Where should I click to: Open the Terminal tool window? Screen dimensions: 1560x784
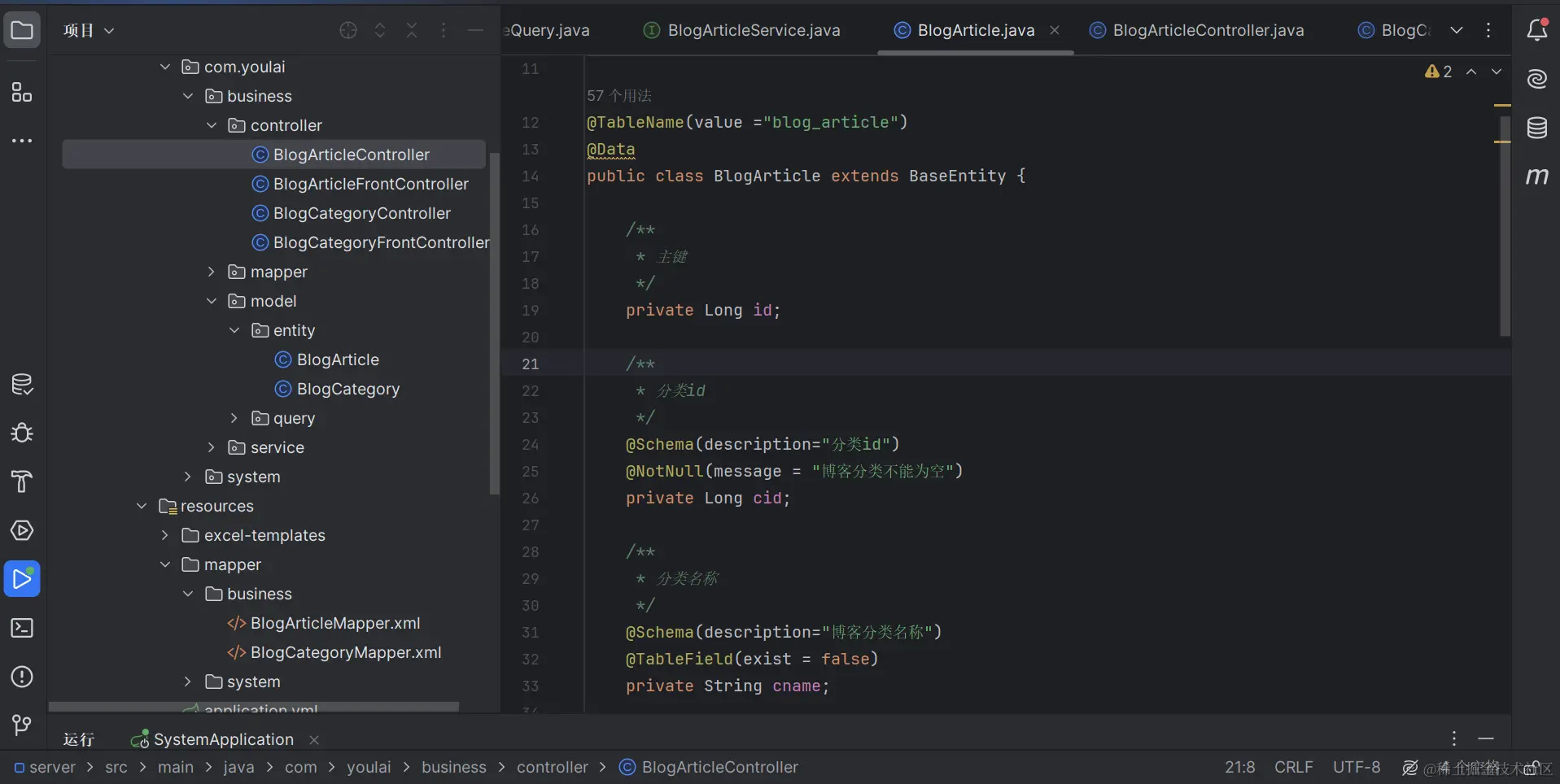[x=22, y=628]
